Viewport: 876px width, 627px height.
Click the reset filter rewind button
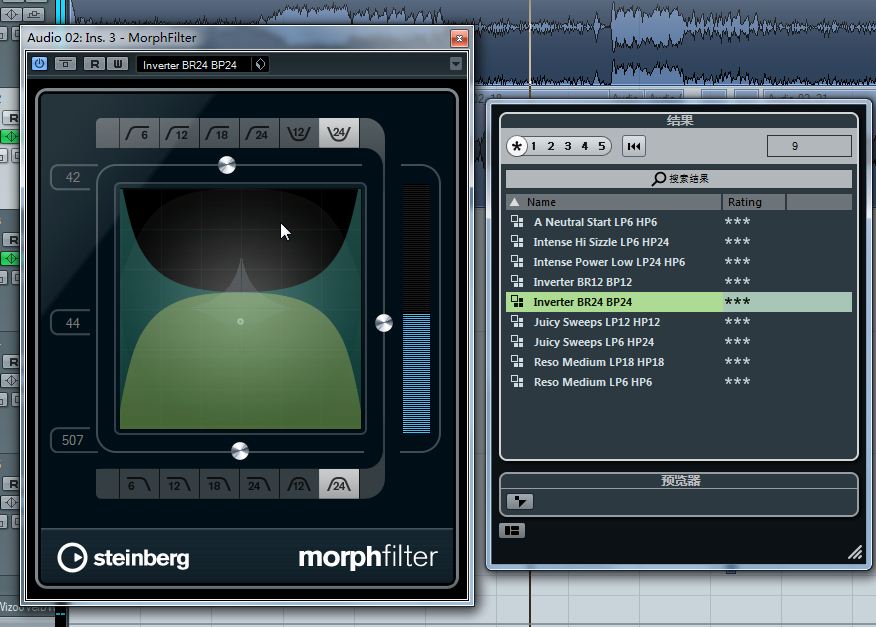pyautogui.click(x=634, y=146)
